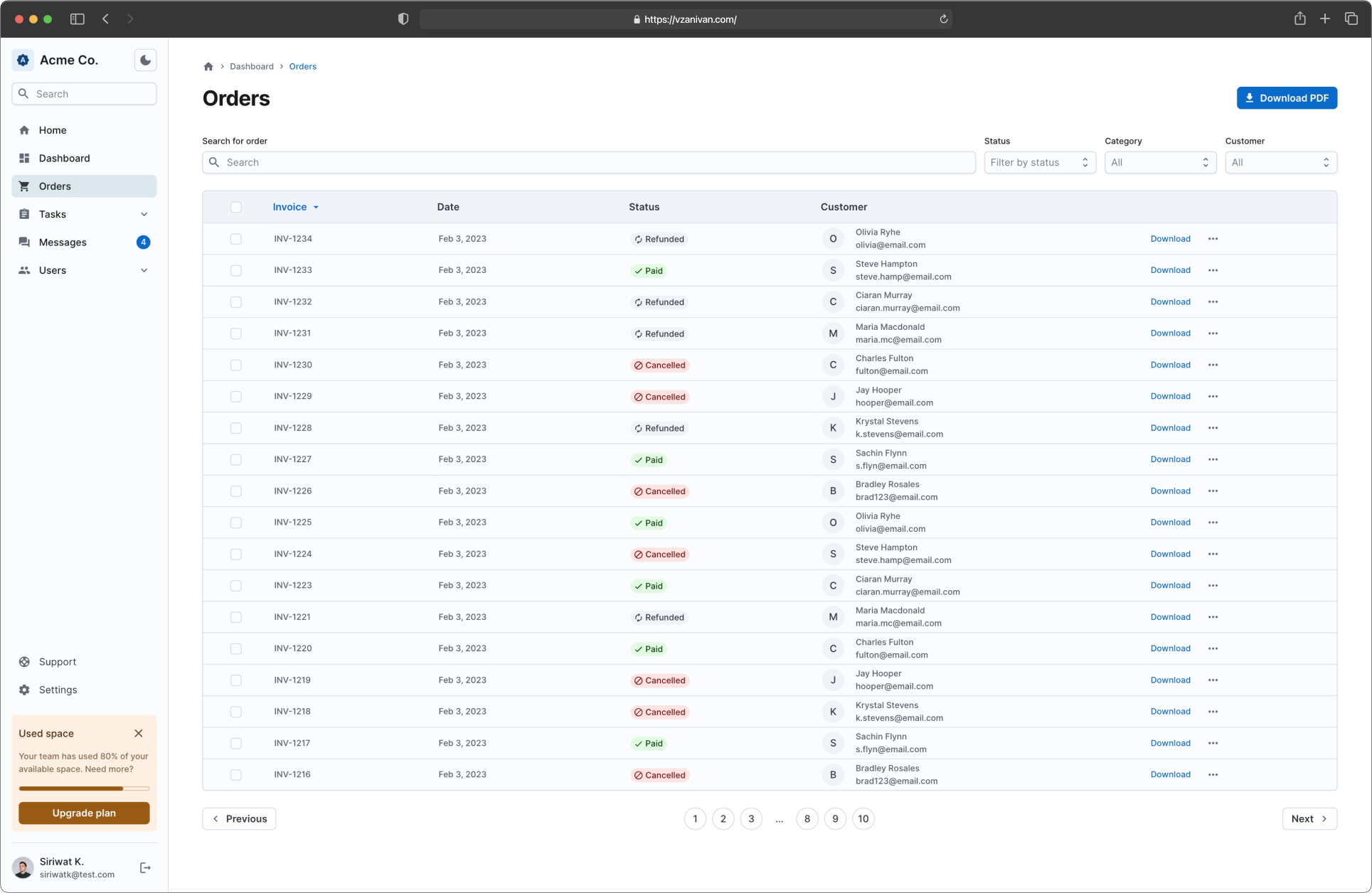Click the home breadcrumb icon
The height and width of the screenshot is (893, 1372).
tap(208, 66)
